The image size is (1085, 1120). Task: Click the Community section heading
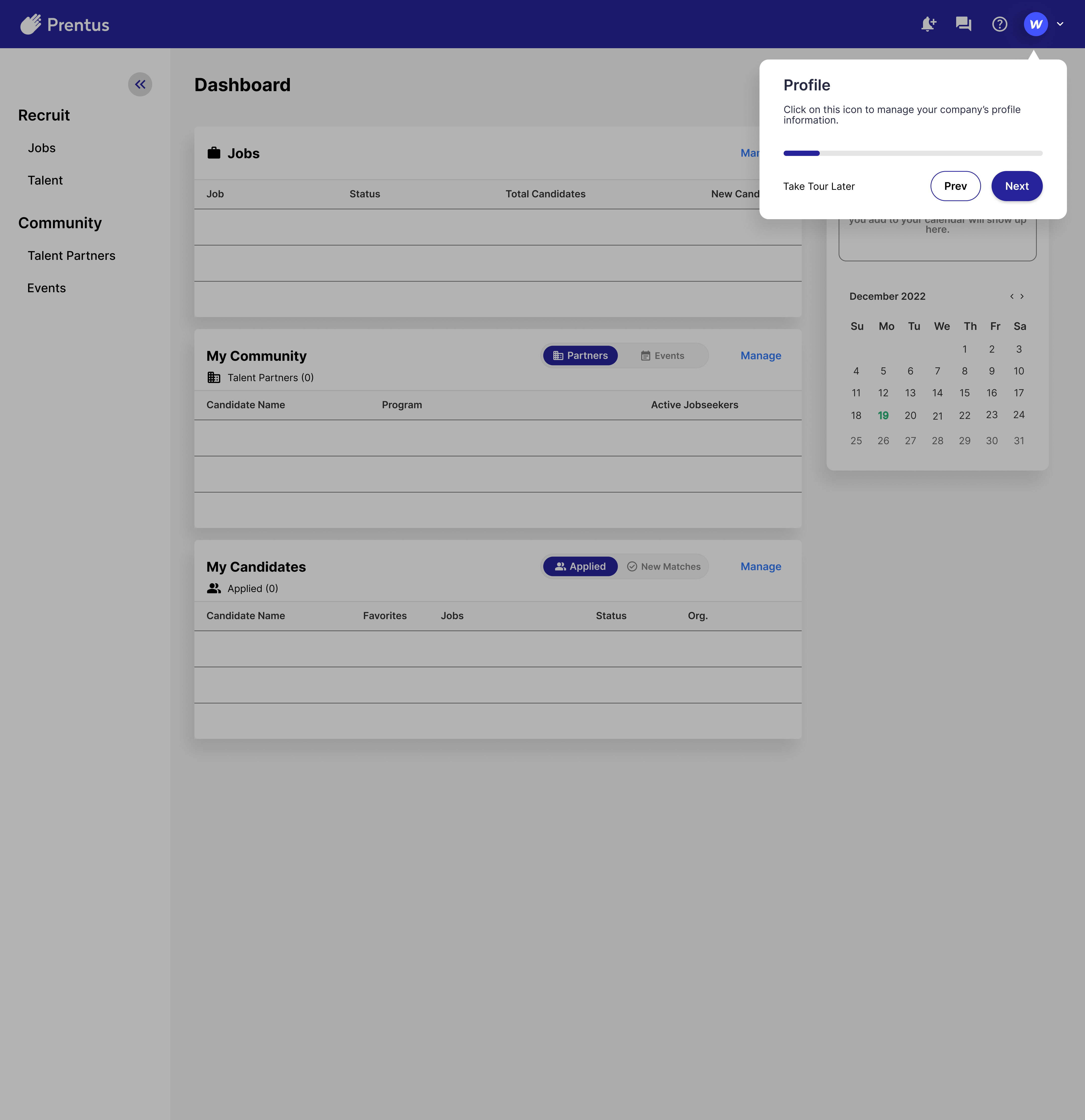[x=60, y=223]
